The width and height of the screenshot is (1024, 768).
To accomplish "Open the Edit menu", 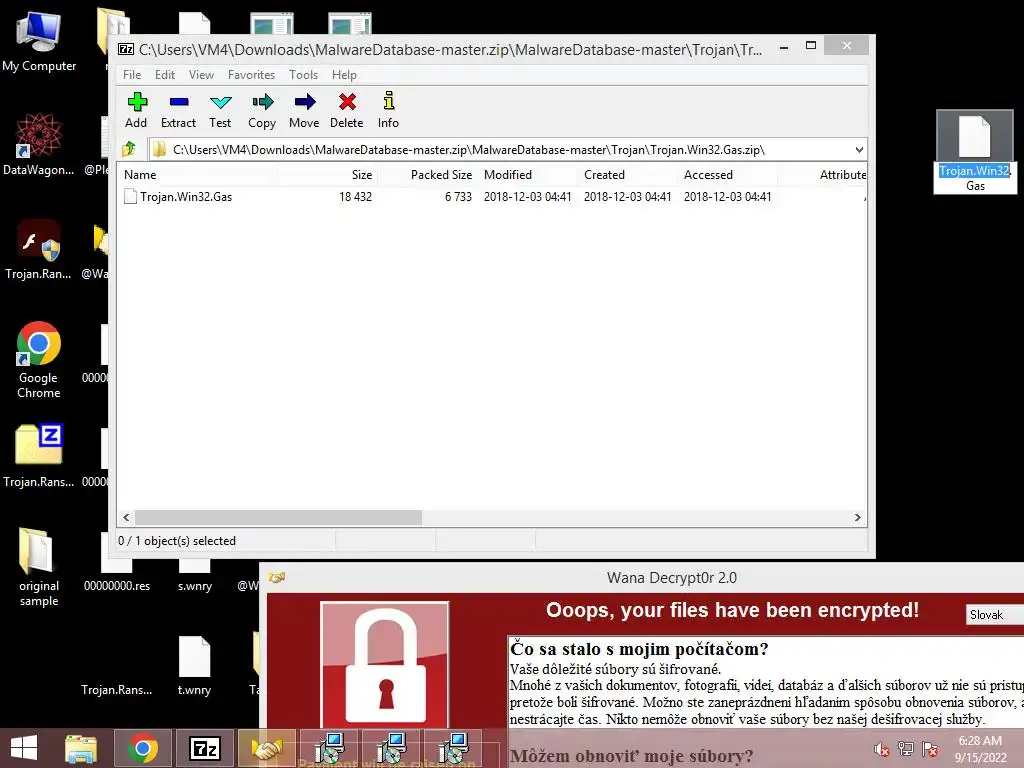I will tap(165, 74).
